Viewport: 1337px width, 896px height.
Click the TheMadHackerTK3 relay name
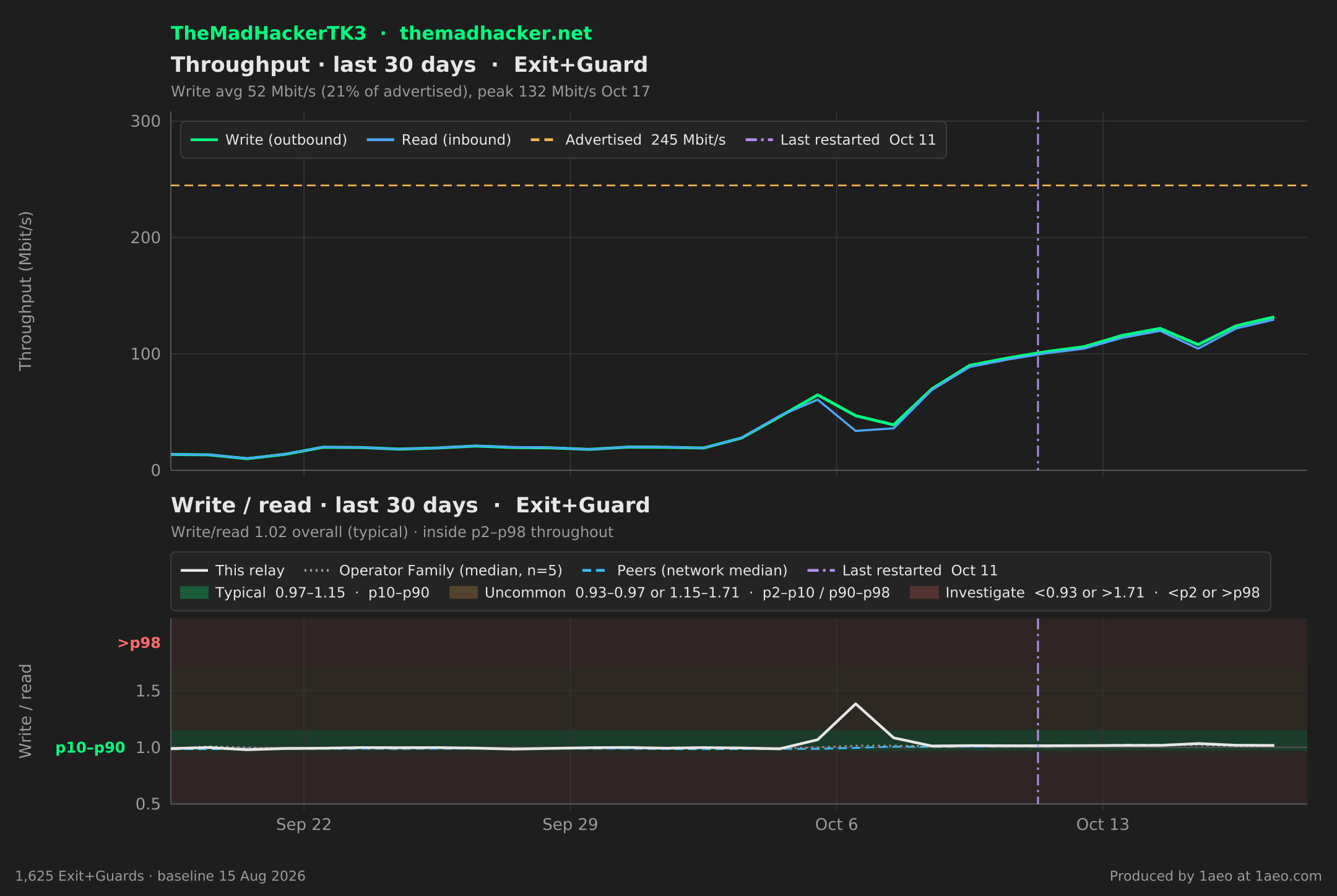[x=269, y=33]
